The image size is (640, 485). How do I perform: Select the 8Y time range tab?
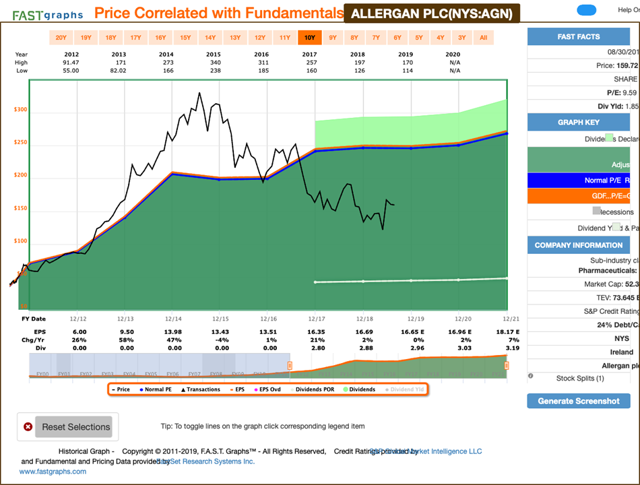coord(354,38)
